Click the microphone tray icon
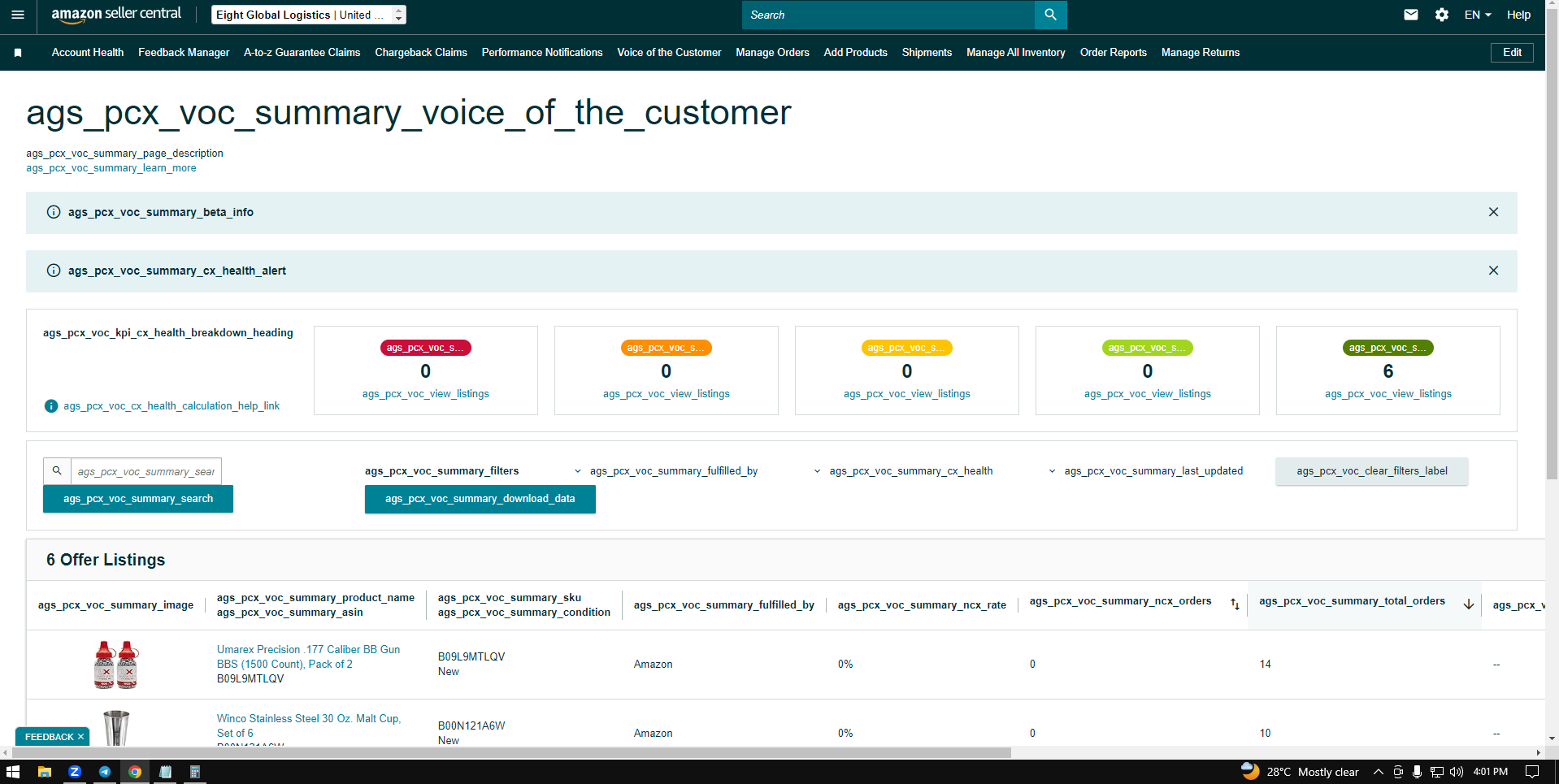 1417,772
